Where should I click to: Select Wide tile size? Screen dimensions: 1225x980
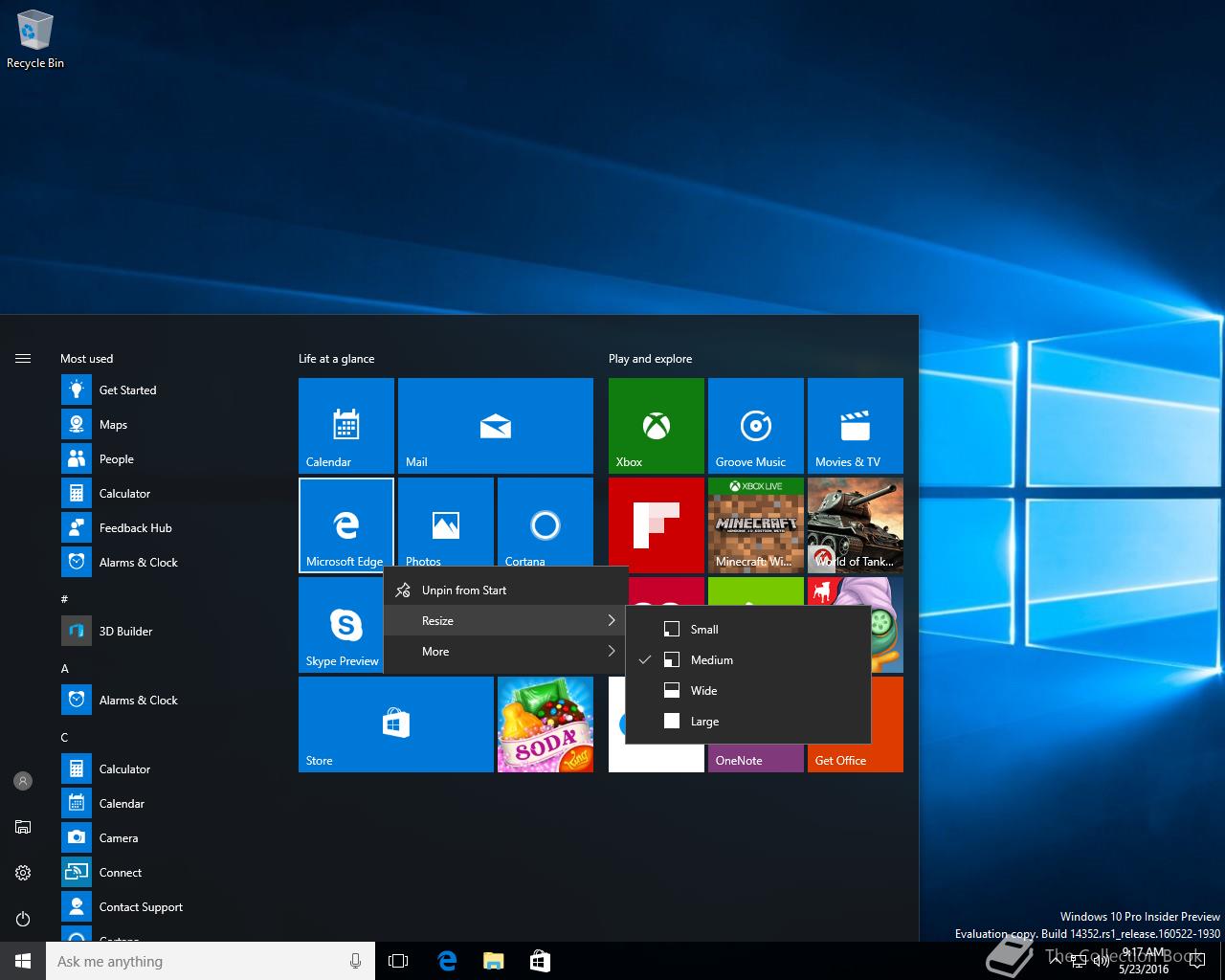[x=748, y=691]
